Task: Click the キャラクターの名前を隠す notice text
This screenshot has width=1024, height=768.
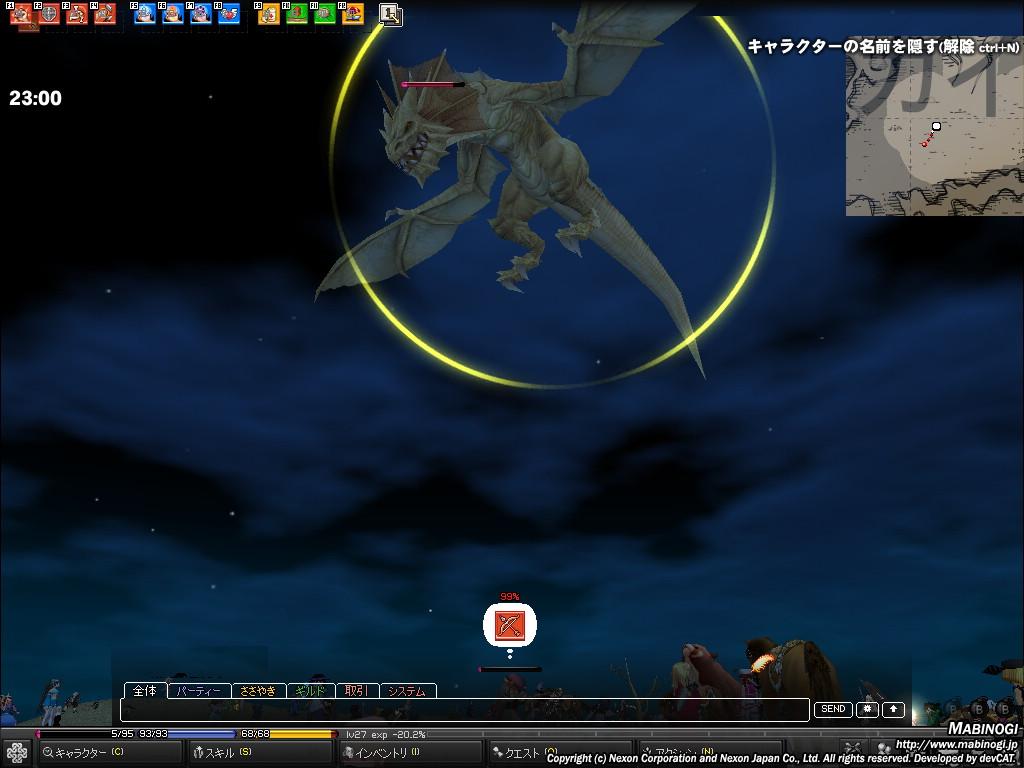Action: (x=883, y=46)
